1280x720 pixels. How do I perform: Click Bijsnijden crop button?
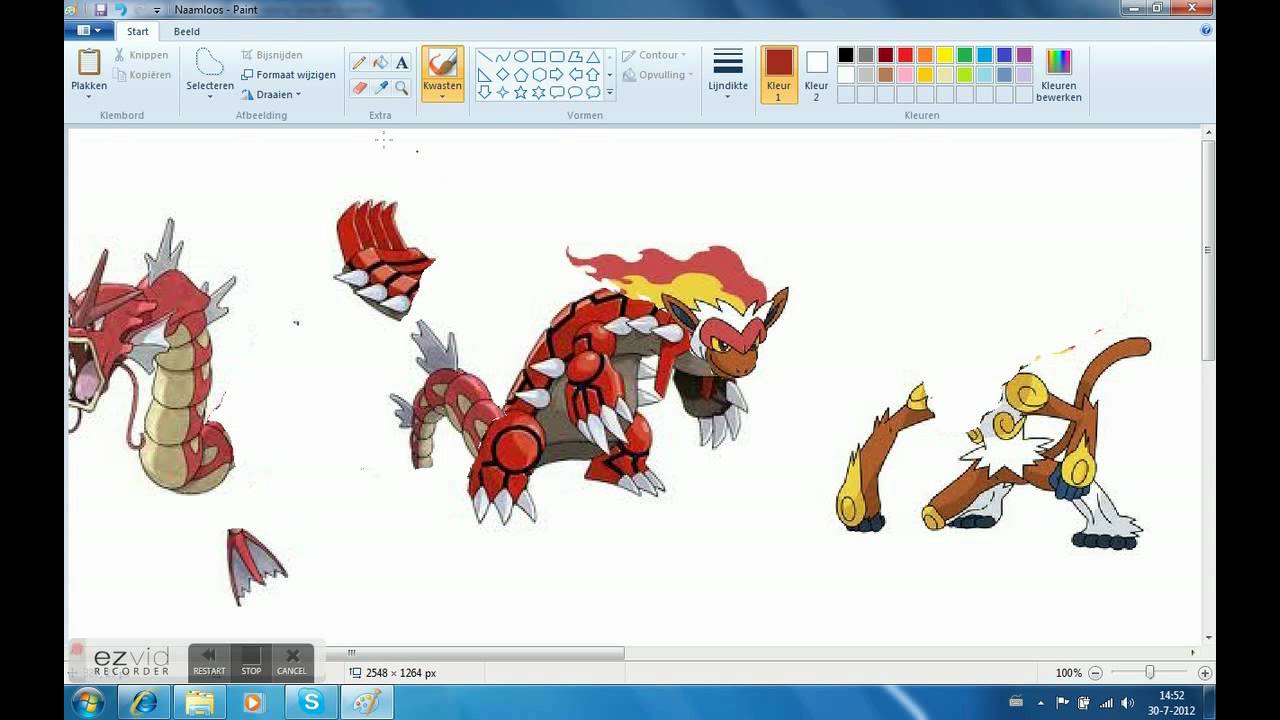point(272,55)
